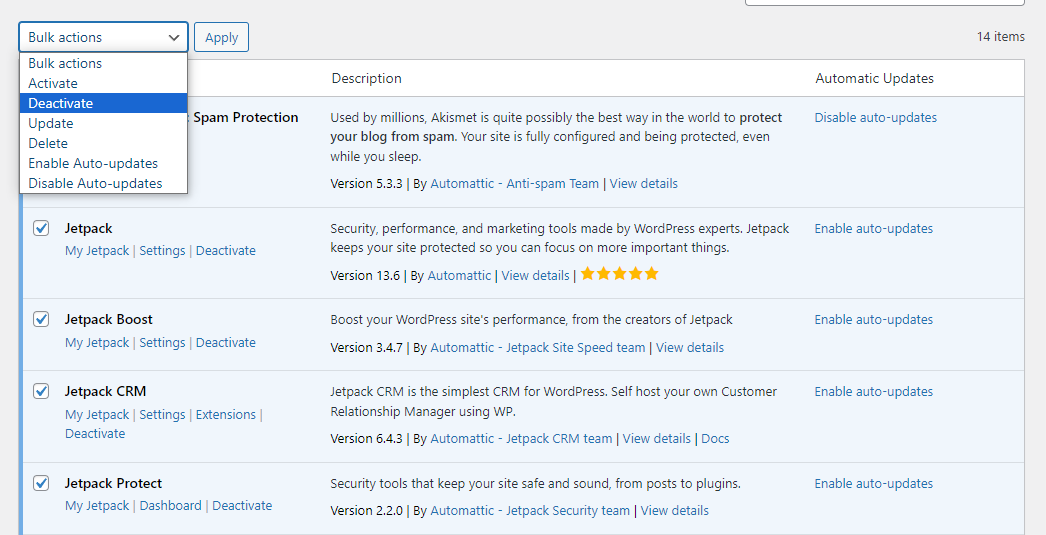Screen dimensions: 1046x535
Task: Click the Automatic Updates column header
Action: tap(874, 79)
